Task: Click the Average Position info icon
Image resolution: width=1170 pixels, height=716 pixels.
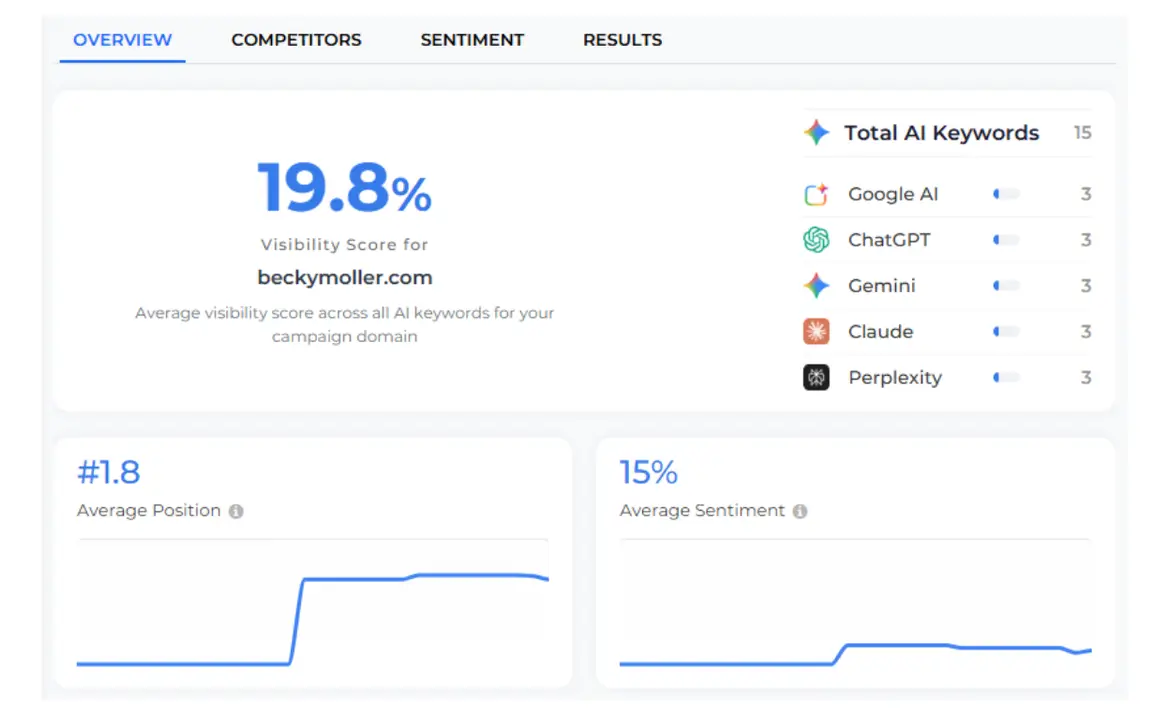Action: coord(236,511)
